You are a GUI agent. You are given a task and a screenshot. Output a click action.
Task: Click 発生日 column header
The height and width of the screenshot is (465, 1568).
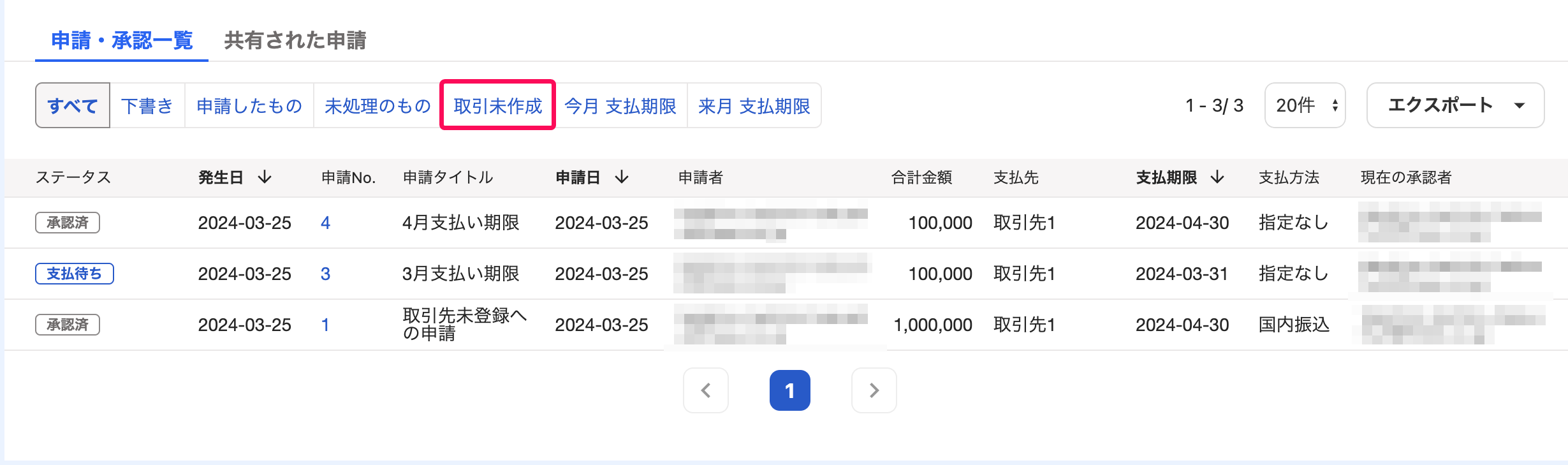221,177
